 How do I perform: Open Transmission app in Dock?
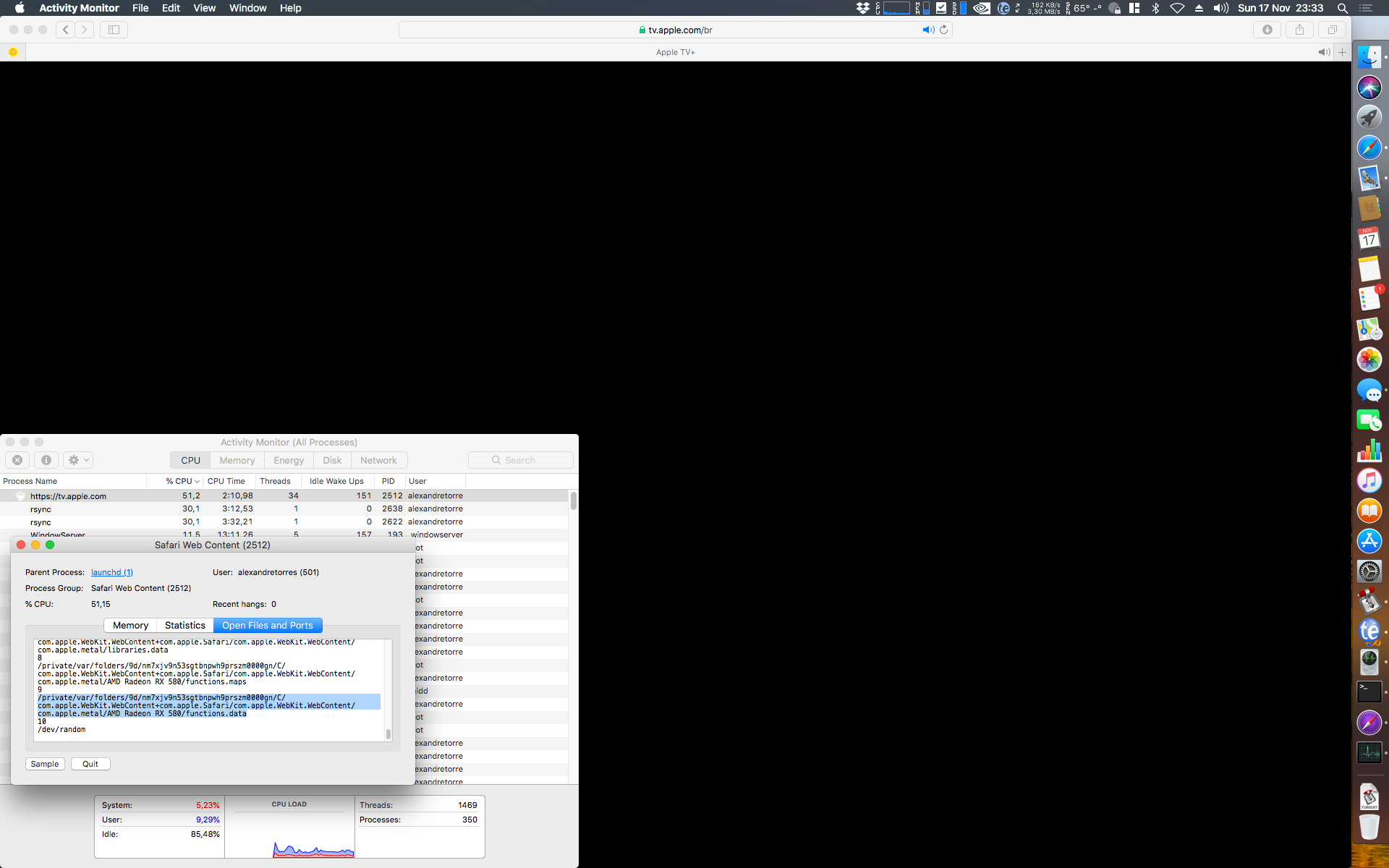(1369, 602)
